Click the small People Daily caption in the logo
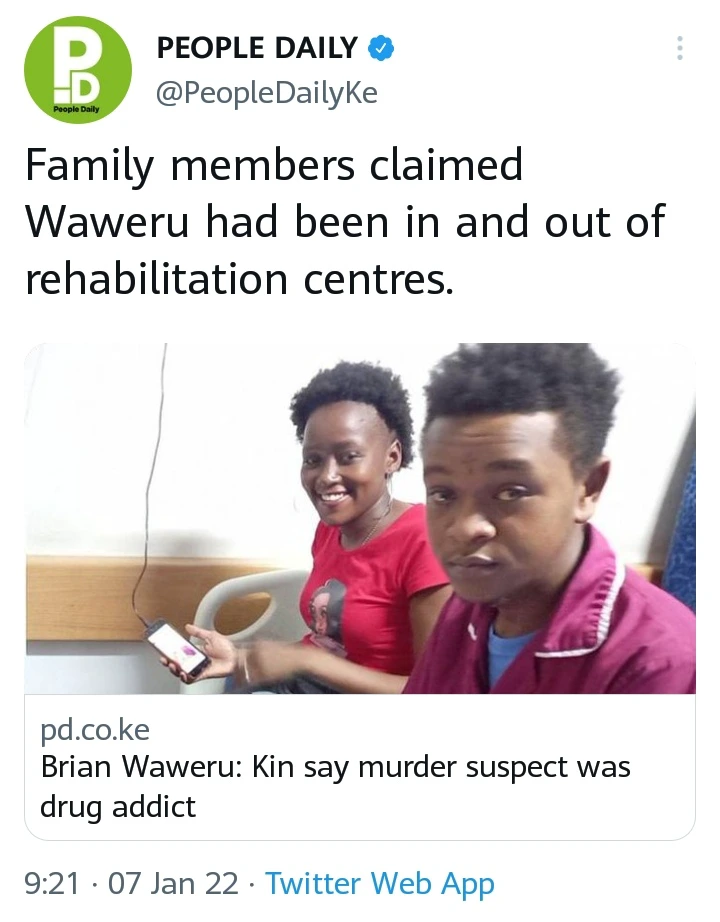The width and height of the screenshot is (720, 922). pos(76,109)
